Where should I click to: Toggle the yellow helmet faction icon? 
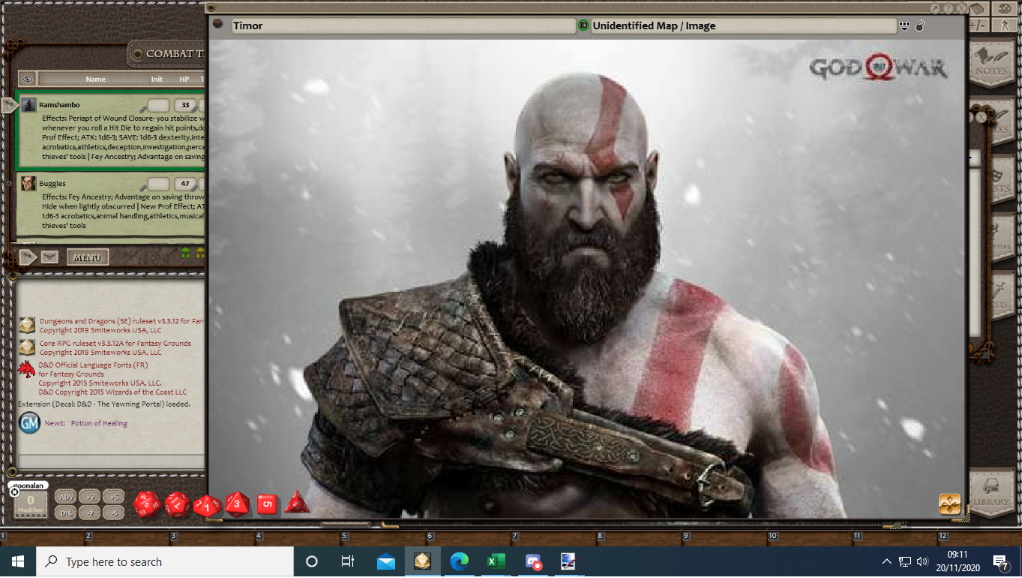point(200,253)
